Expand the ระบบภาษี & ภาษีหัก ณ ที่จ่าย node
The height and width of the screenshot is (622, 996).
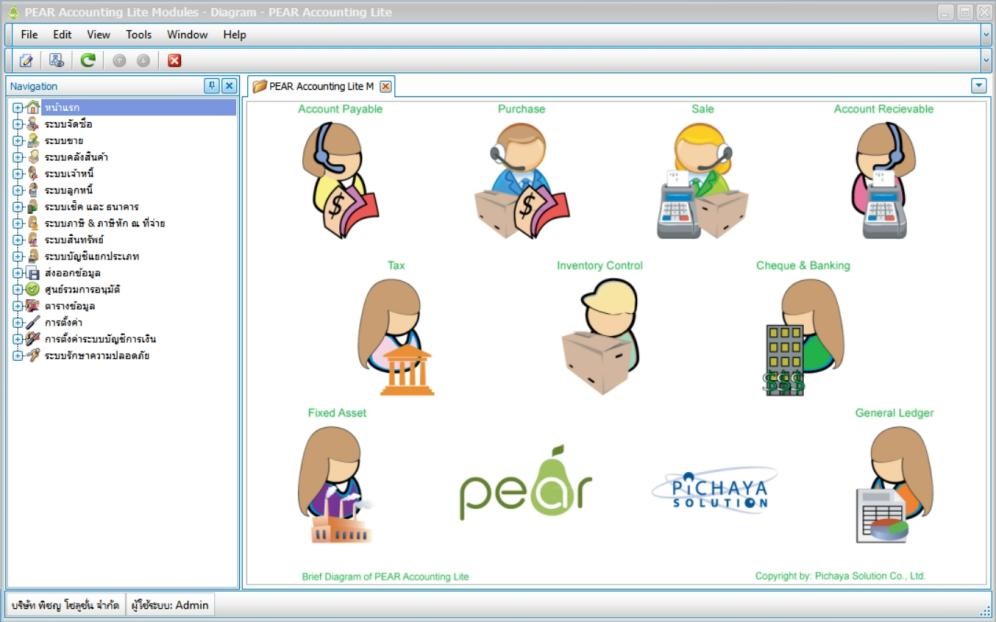[x=18, y=224]
